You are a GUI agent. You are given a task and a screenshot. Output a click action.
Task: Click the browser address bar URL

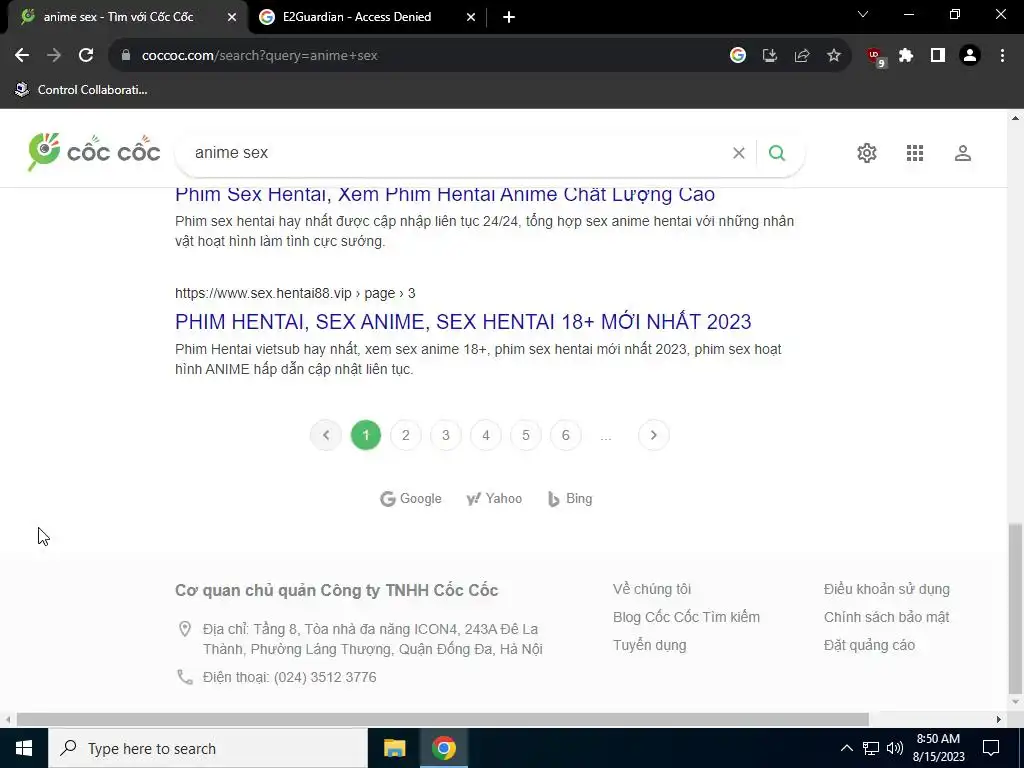[x=260, y=56]
